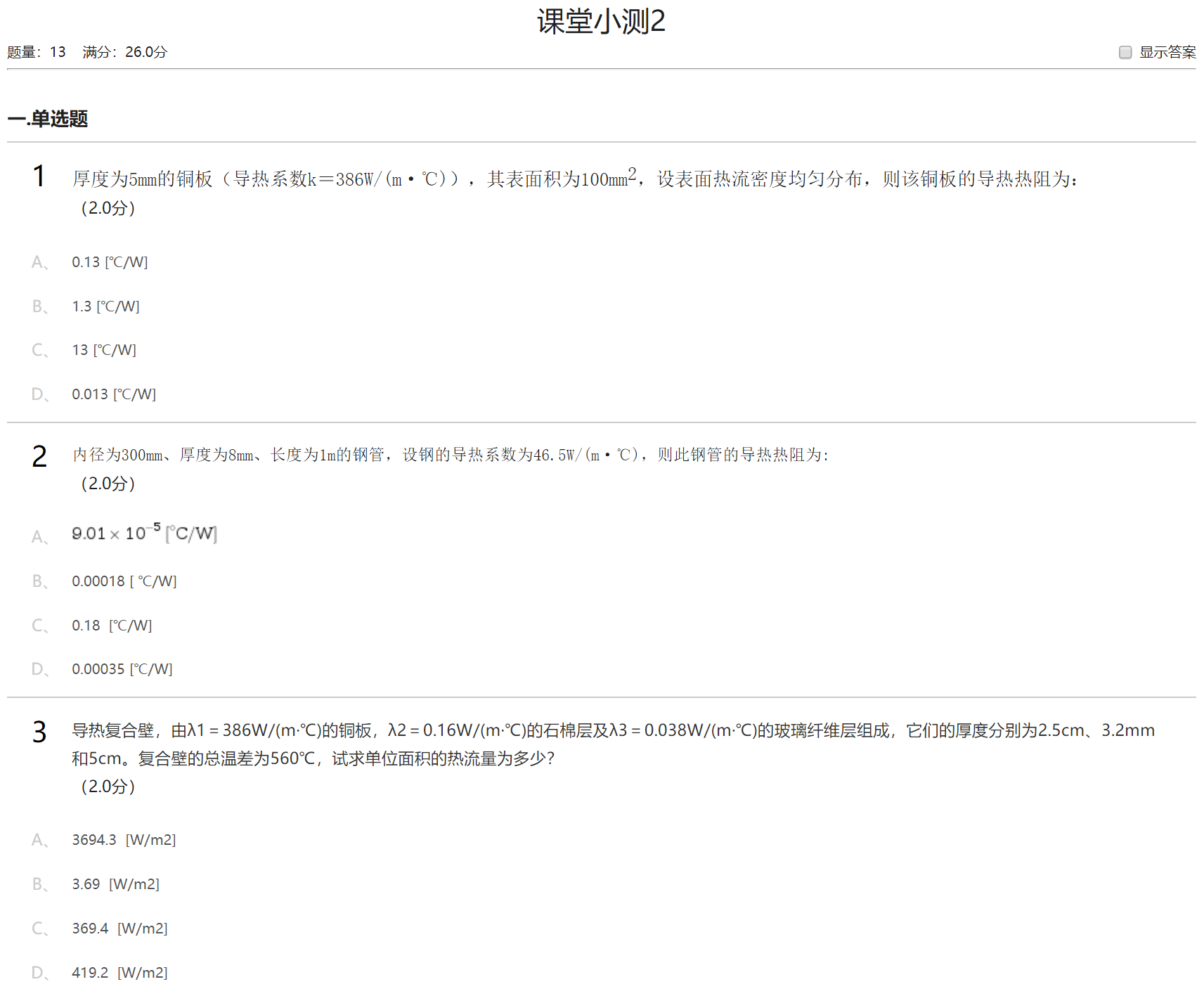
Task: Click question 3 text about composite wall
Action: point(611,731)
